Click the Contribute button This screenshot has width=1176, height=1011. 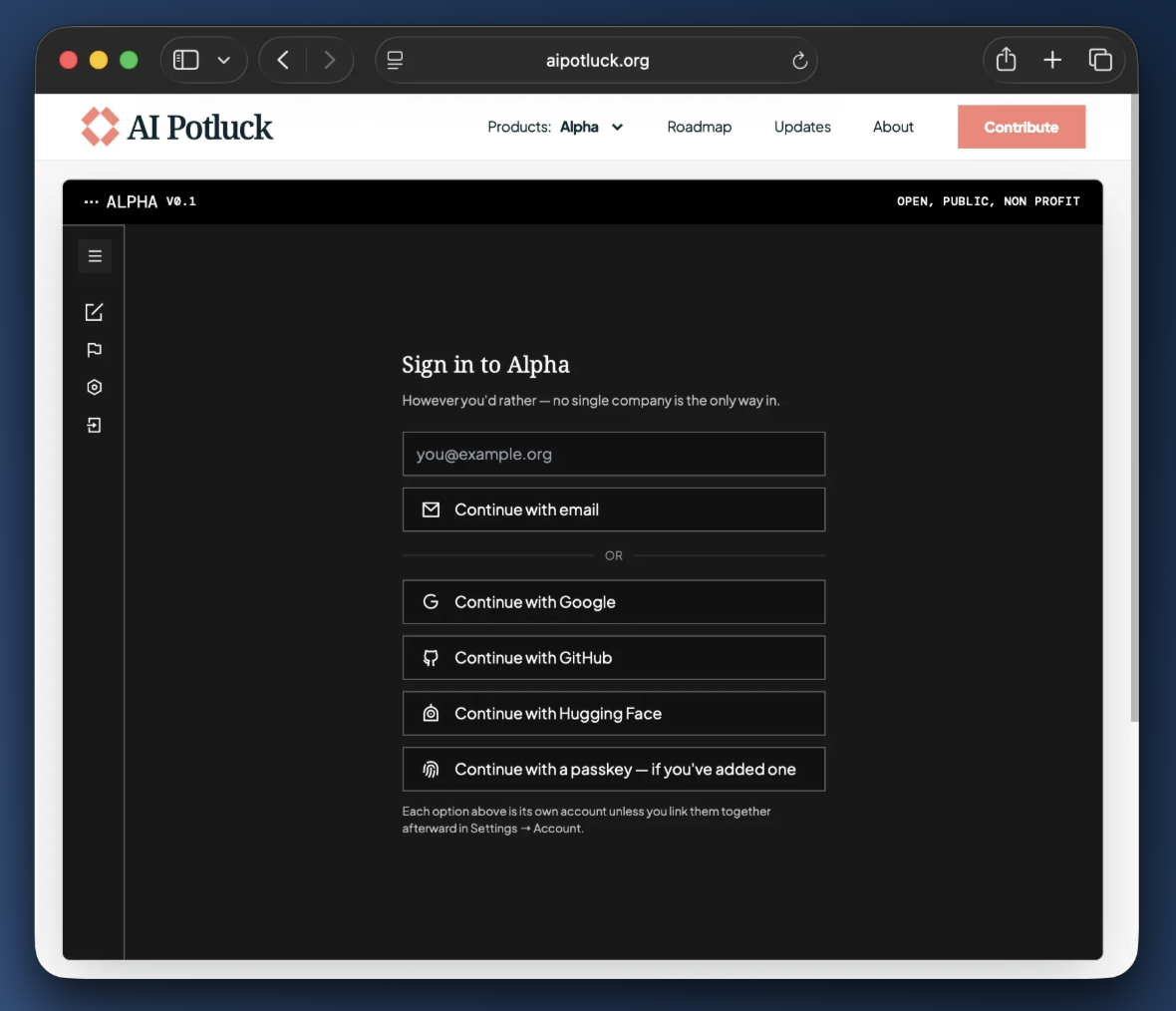click(1021, 127)
